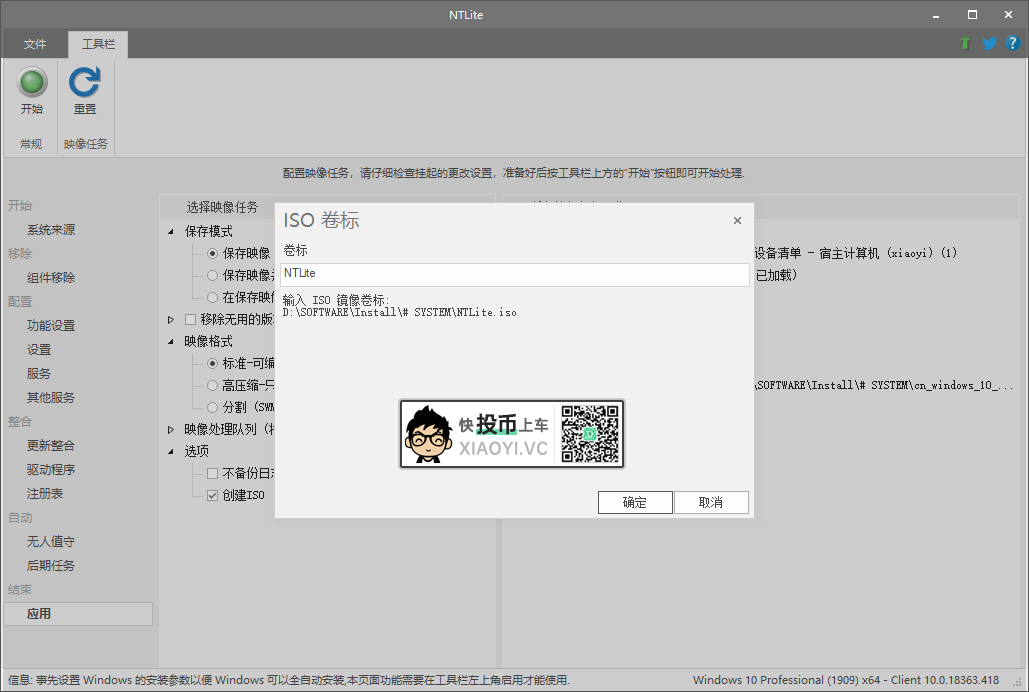Expand the 移除无用的版本 tree node

click(x=171, y=319)
